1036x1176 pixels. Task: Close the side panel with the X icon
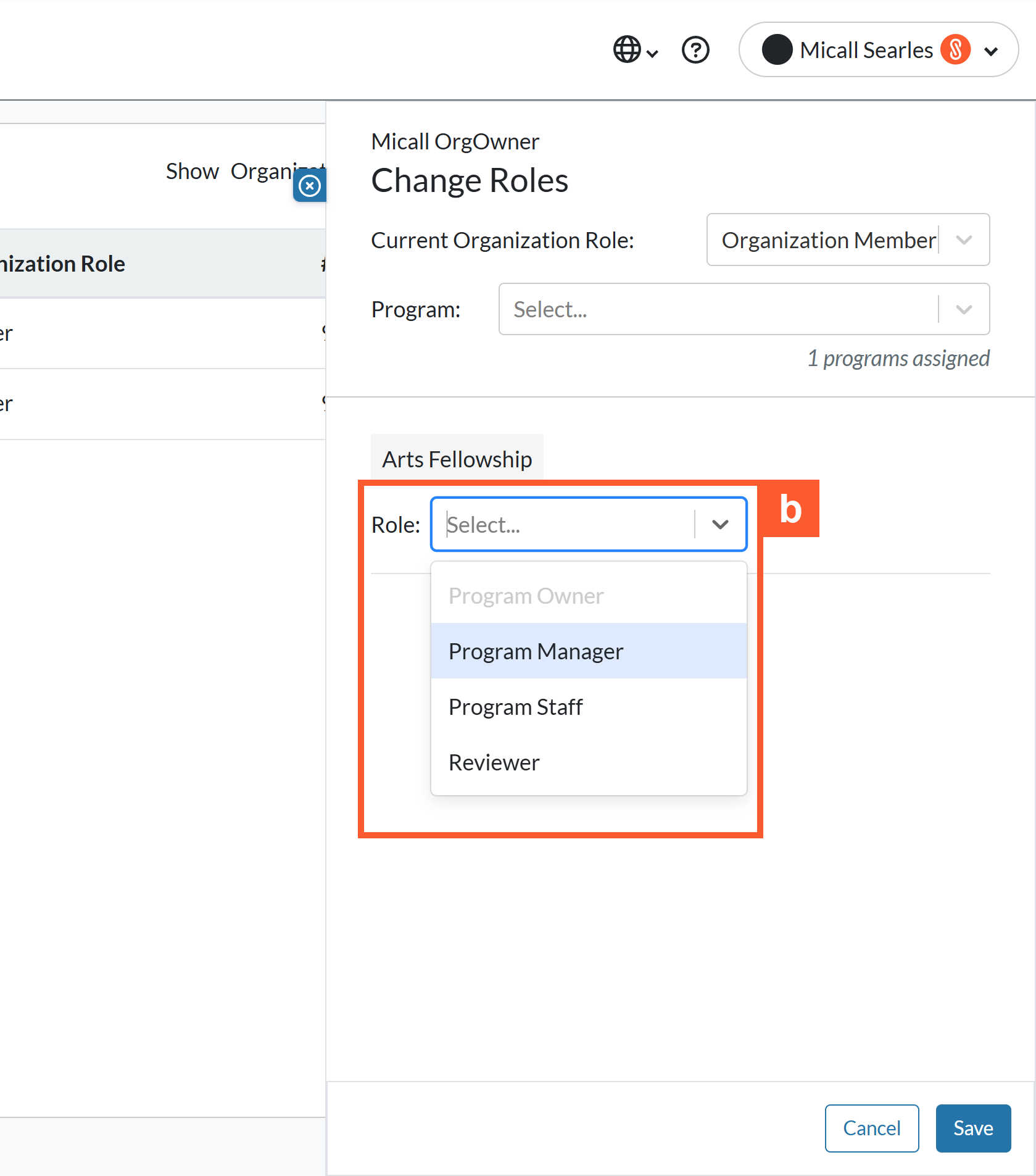[310, 185]
